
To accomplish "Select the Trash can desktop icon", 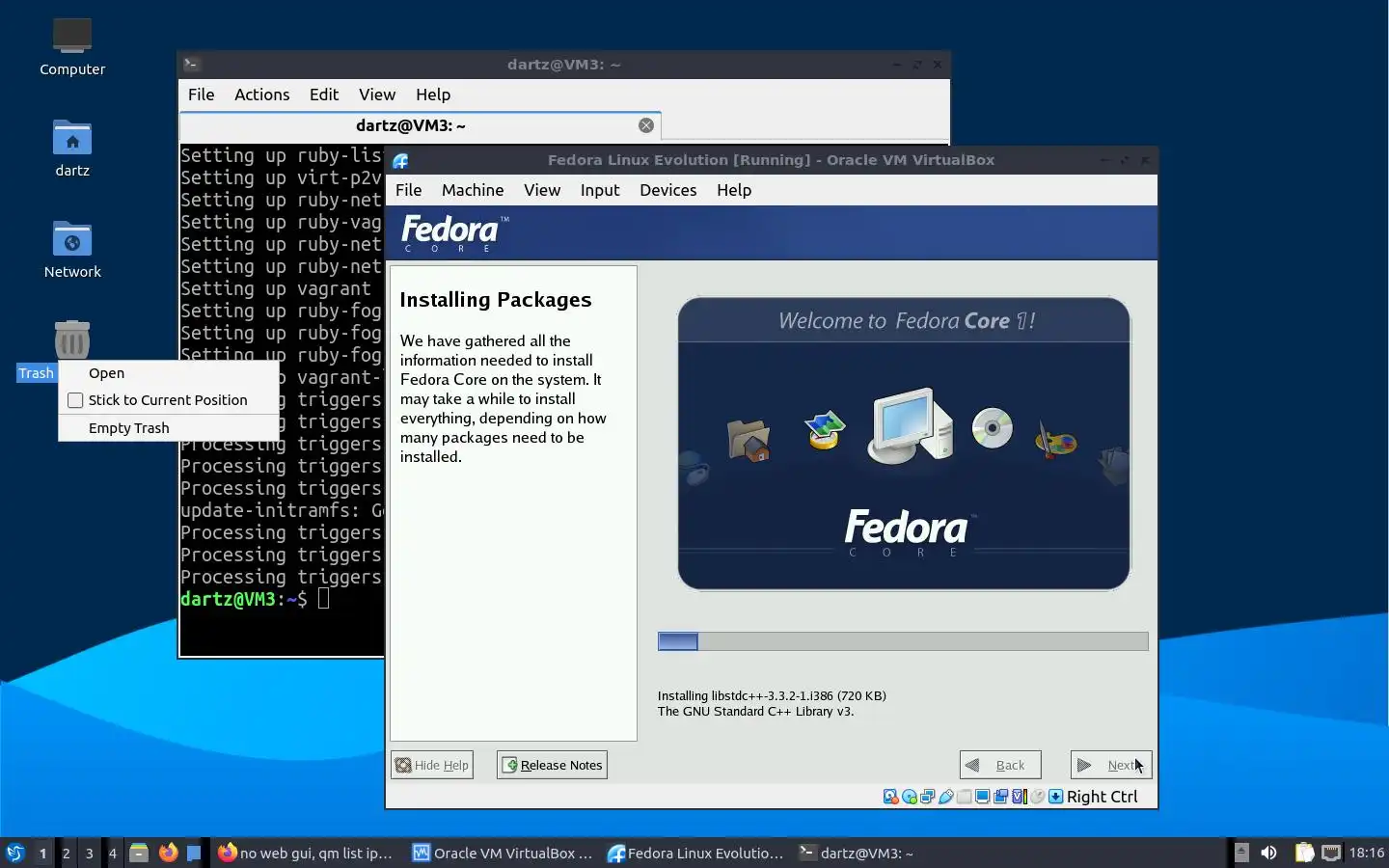I will click(x=72, y=339).
